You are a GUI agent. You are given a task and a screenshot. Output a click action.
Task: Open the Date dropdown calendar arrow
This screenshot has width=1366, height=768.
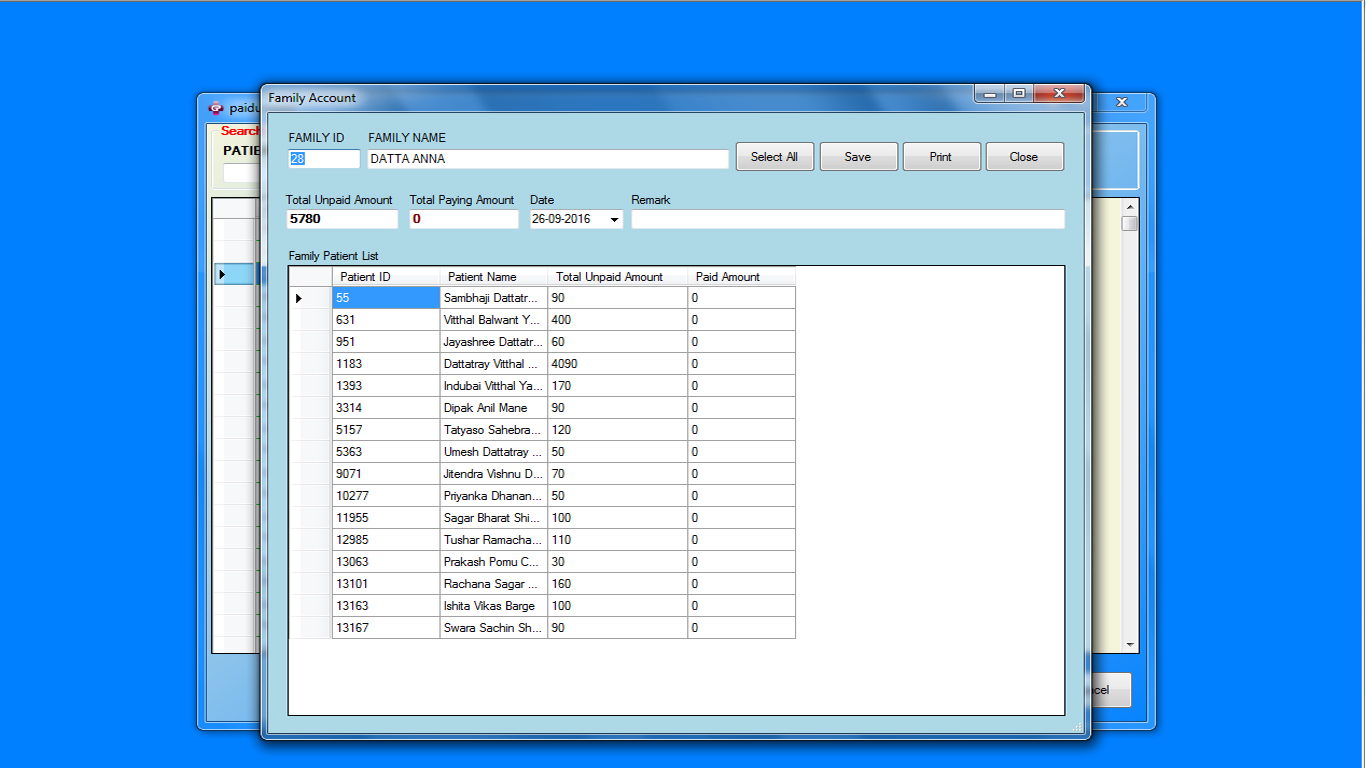[x=614, y=219]
